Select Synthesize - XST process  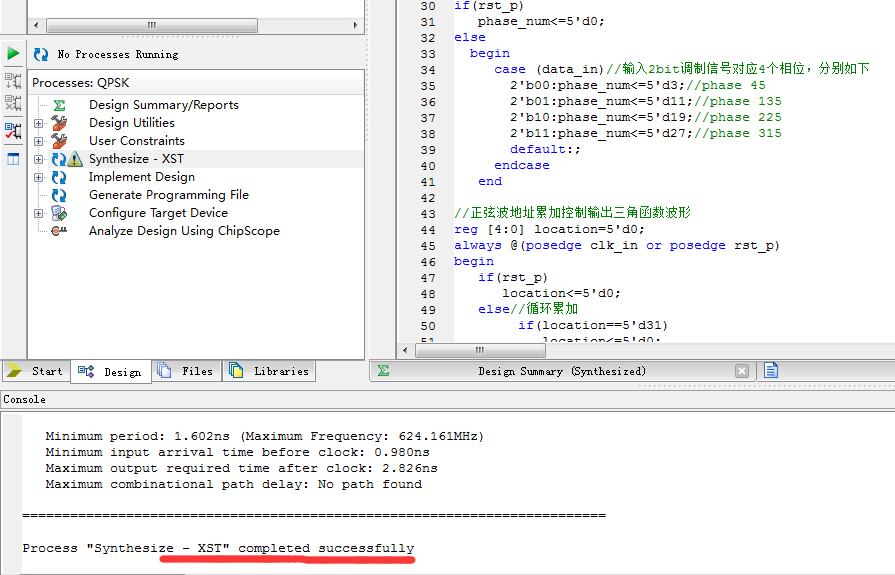point(136,159)
